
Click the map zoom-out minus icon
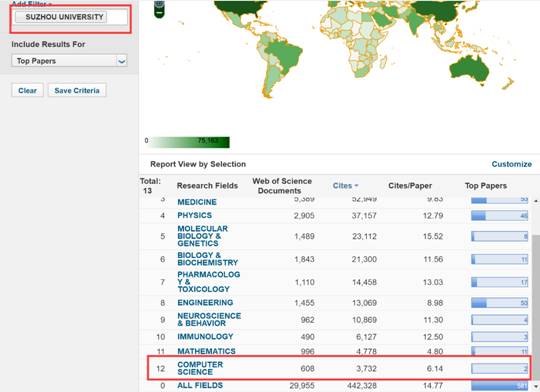click(159, 13)
